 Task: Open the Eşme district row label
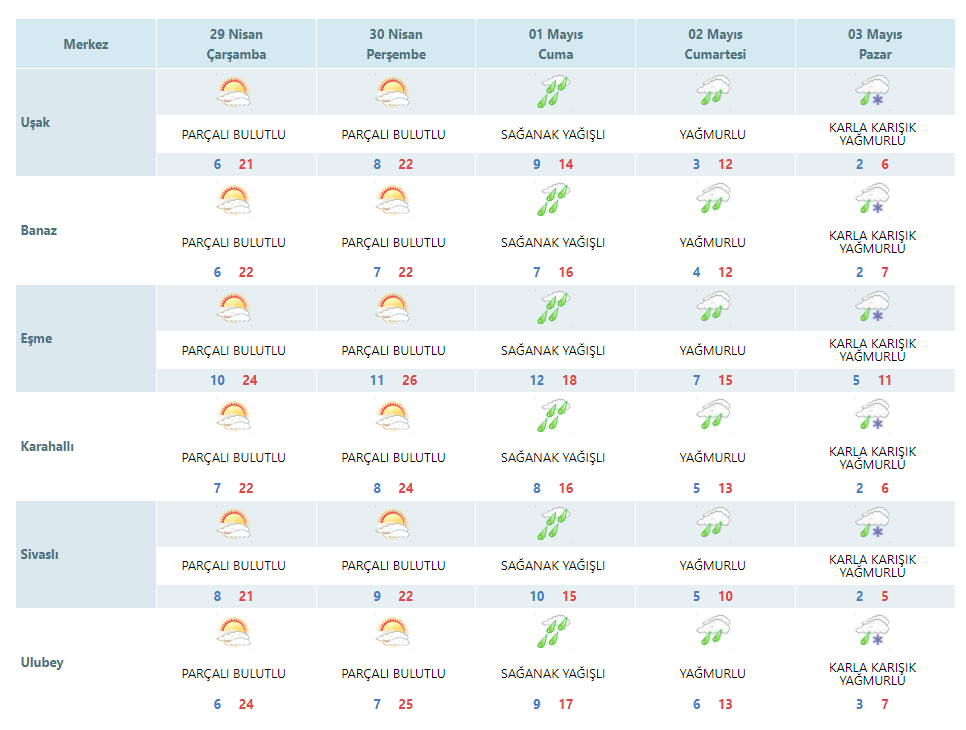37,339
